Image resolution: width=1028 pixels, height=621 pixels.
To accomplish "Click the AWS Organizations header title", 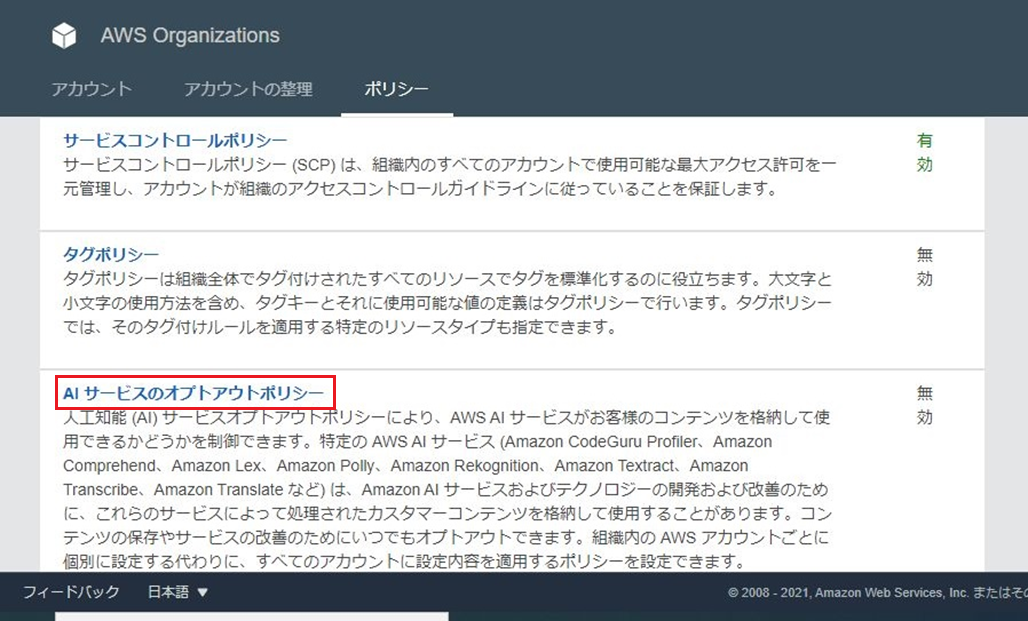I will [x=190, y=35].
